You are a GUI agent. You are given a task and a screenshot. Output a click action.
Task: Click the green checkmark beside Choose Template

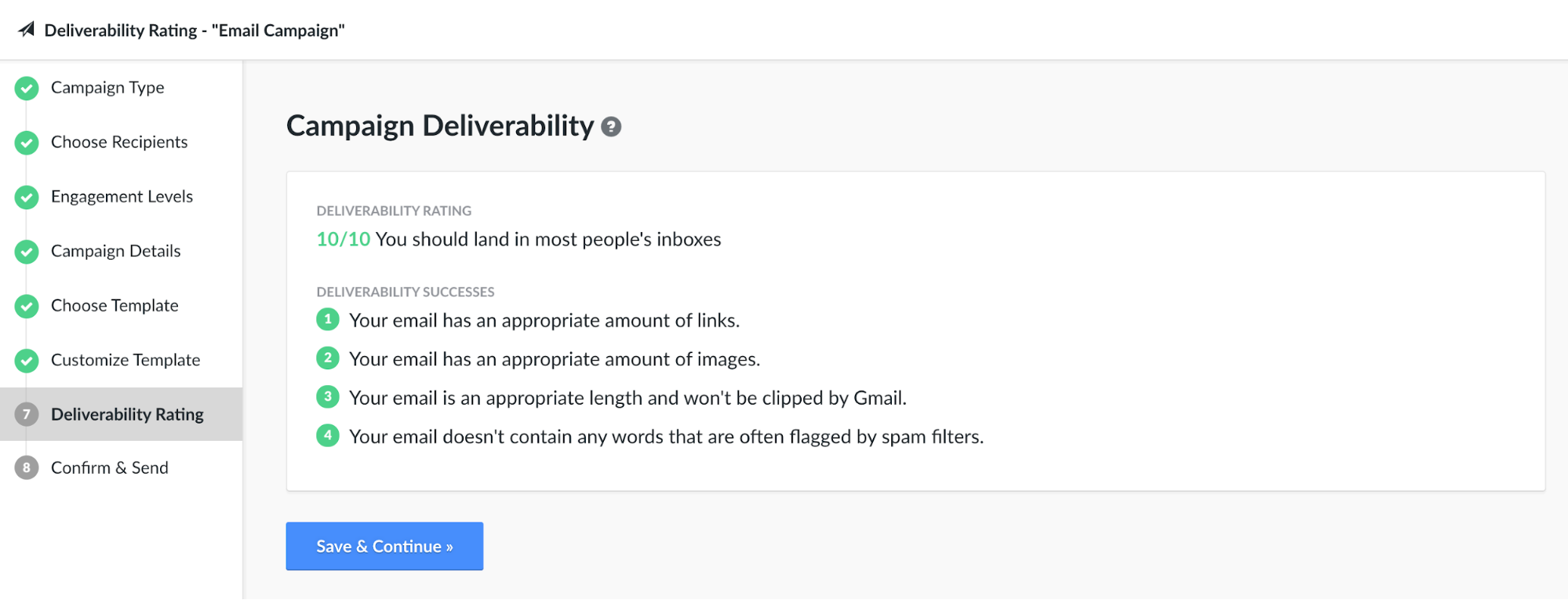(27, 306)
